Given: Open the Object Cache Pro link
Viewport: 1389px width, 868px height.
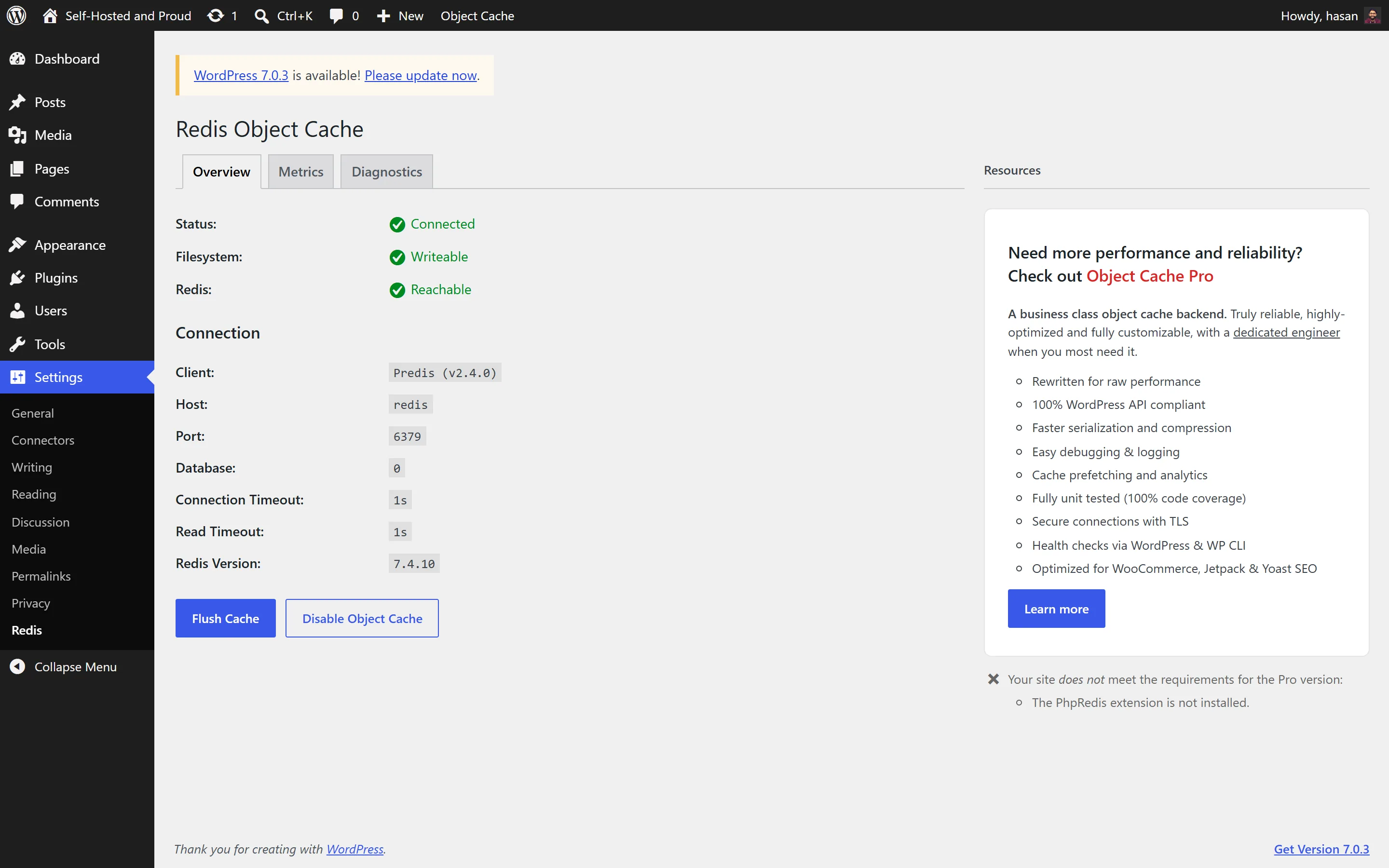Looking at the screenshot, I should point(1150,276).
